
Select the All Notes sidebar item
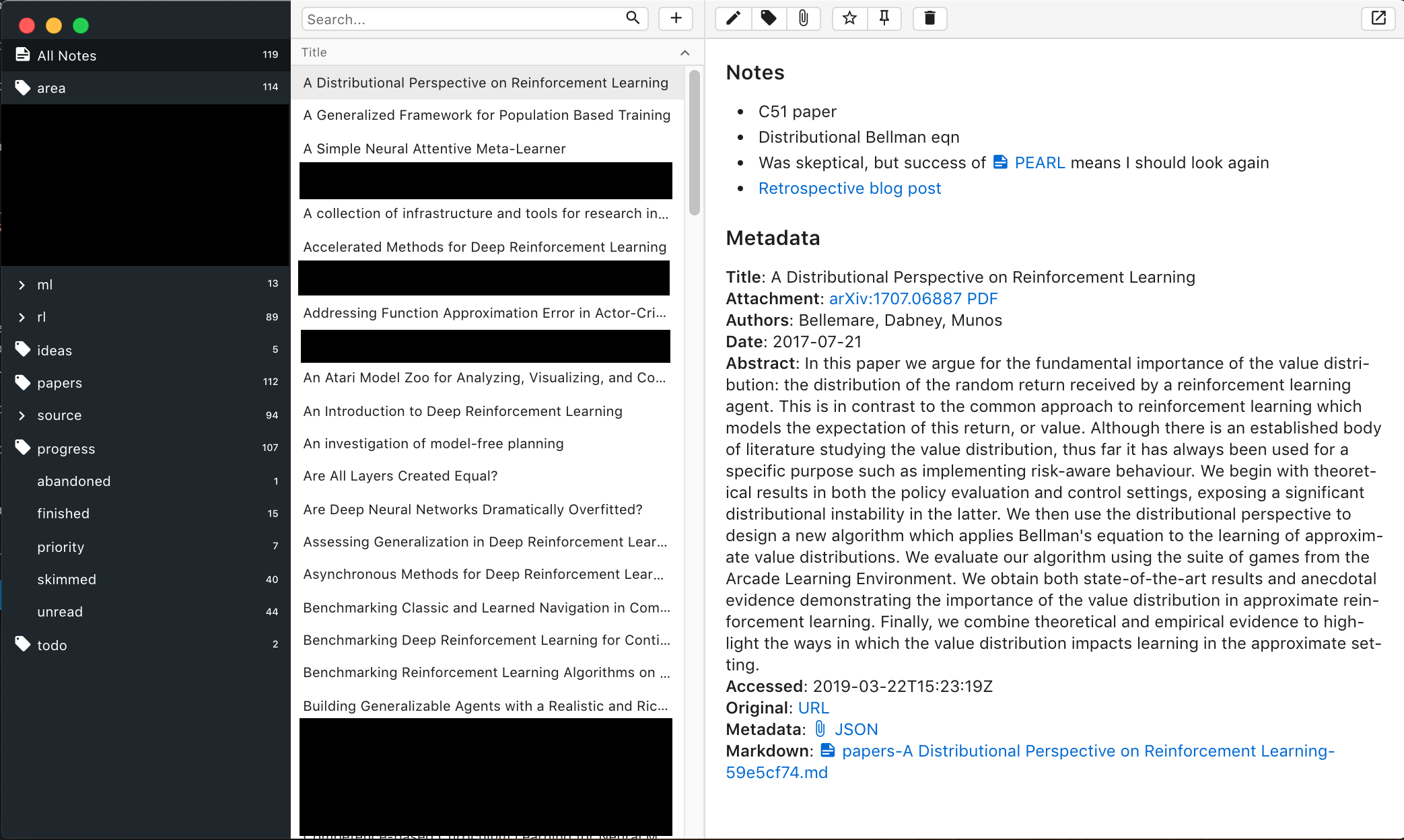point(145,55)
